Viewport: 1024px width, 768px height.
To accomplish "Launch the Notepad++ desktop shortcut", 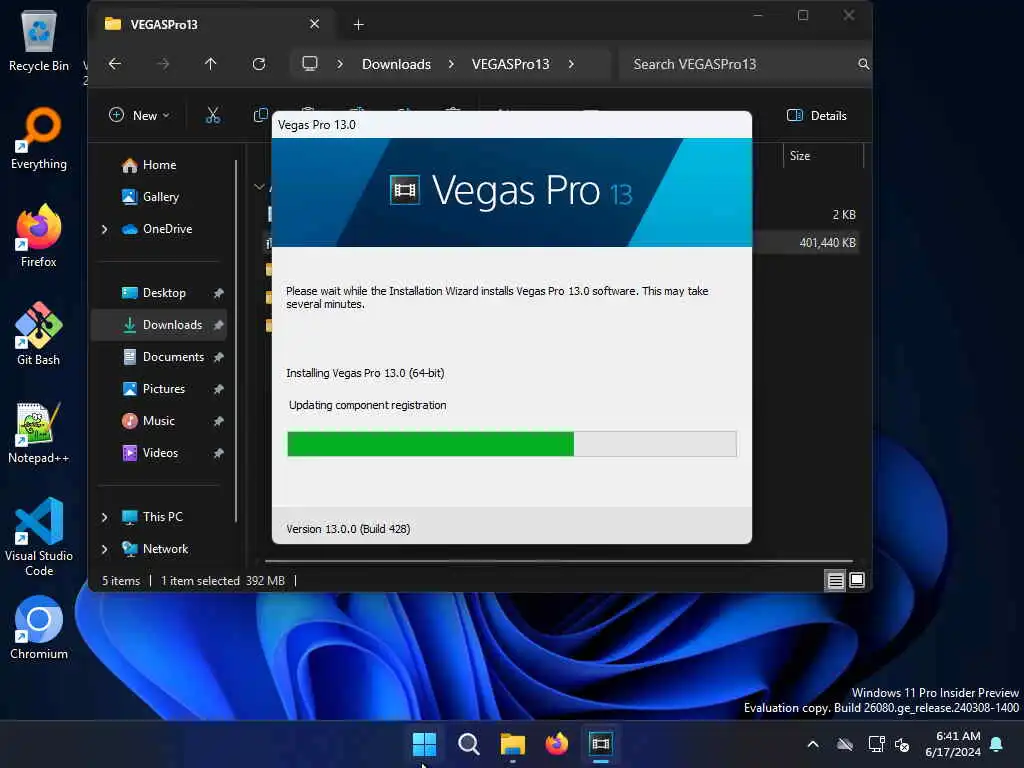I will [x=39, y=432].
